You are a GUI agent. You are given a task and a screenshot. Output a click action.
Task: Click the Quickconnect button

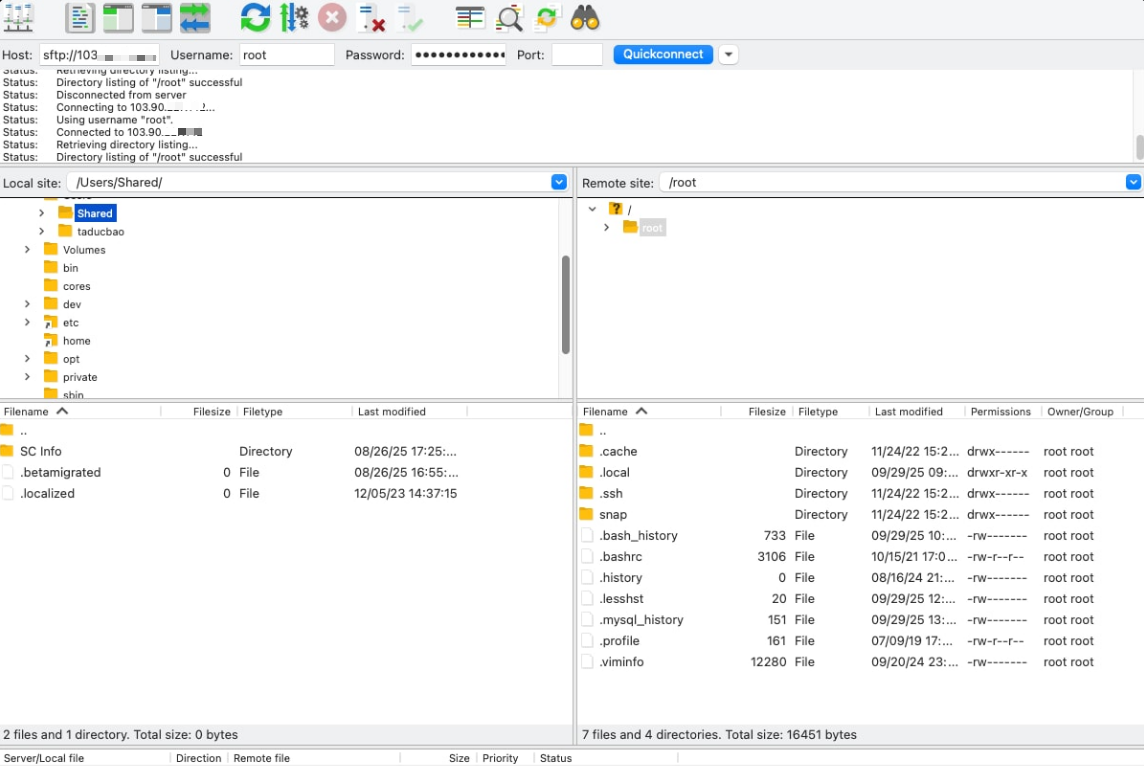[662, 54]
